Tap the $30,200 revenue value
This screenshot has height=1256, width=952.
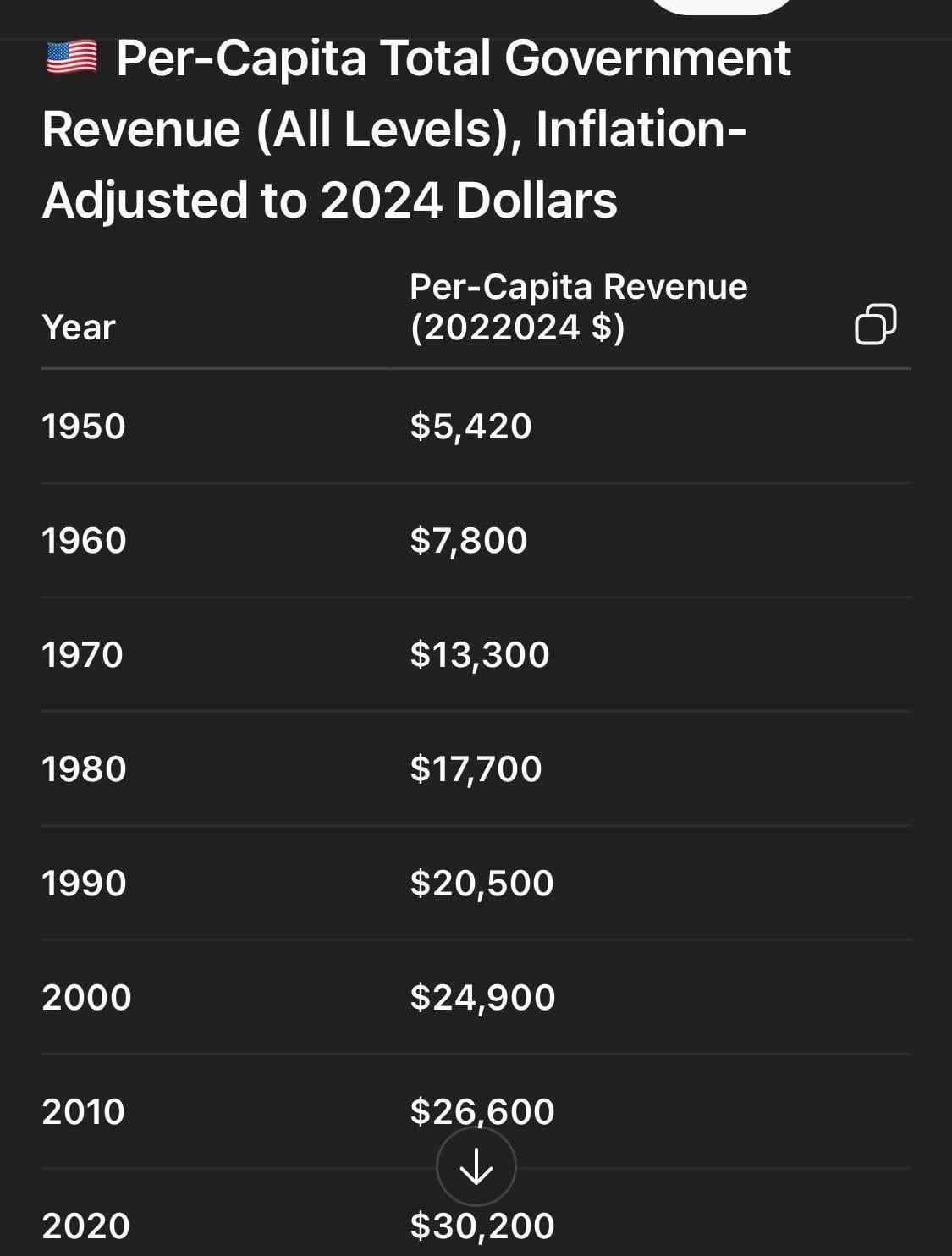(x=482, y=1226)
